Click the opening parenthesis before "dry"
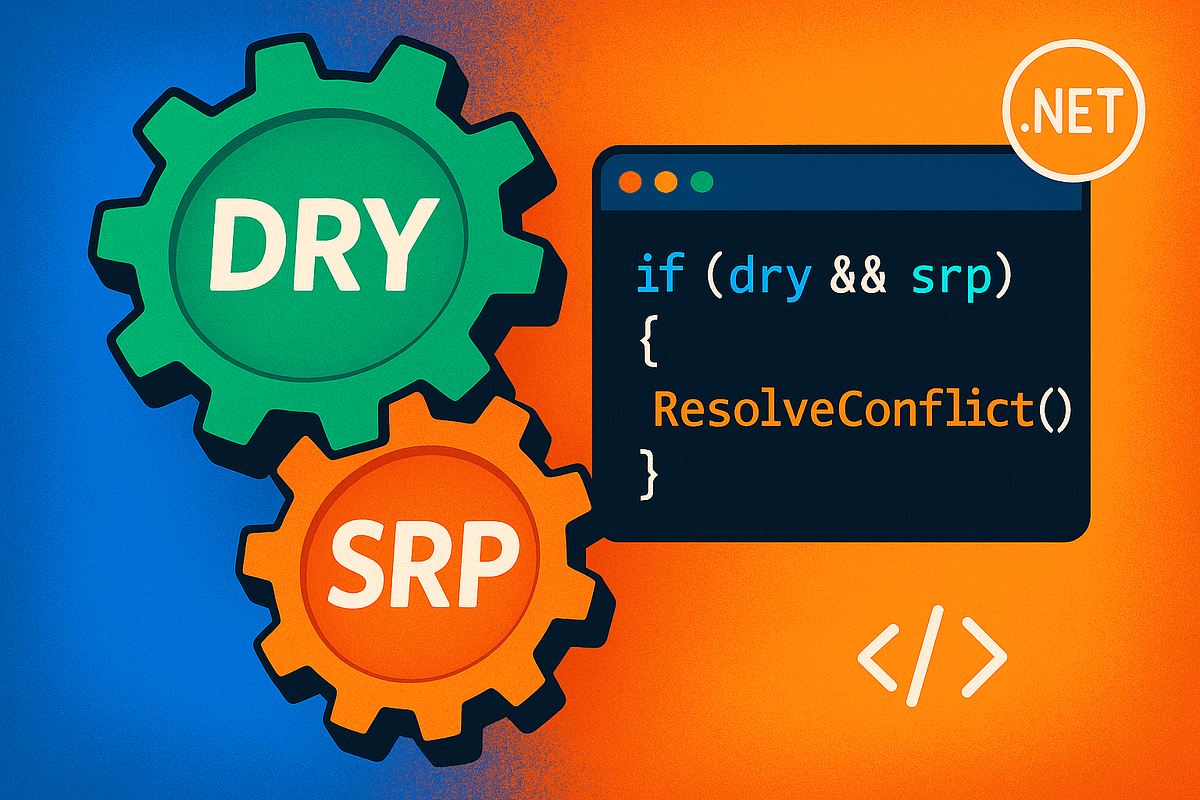 point(714,279)
